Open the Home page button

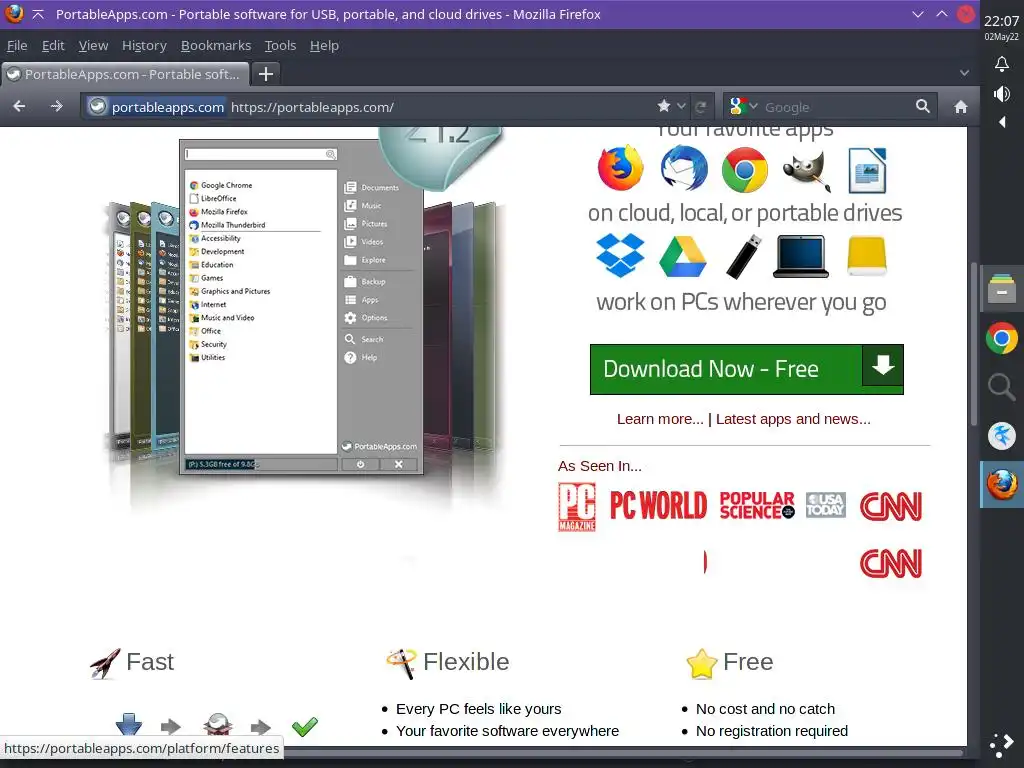click(x=960, y=107)
